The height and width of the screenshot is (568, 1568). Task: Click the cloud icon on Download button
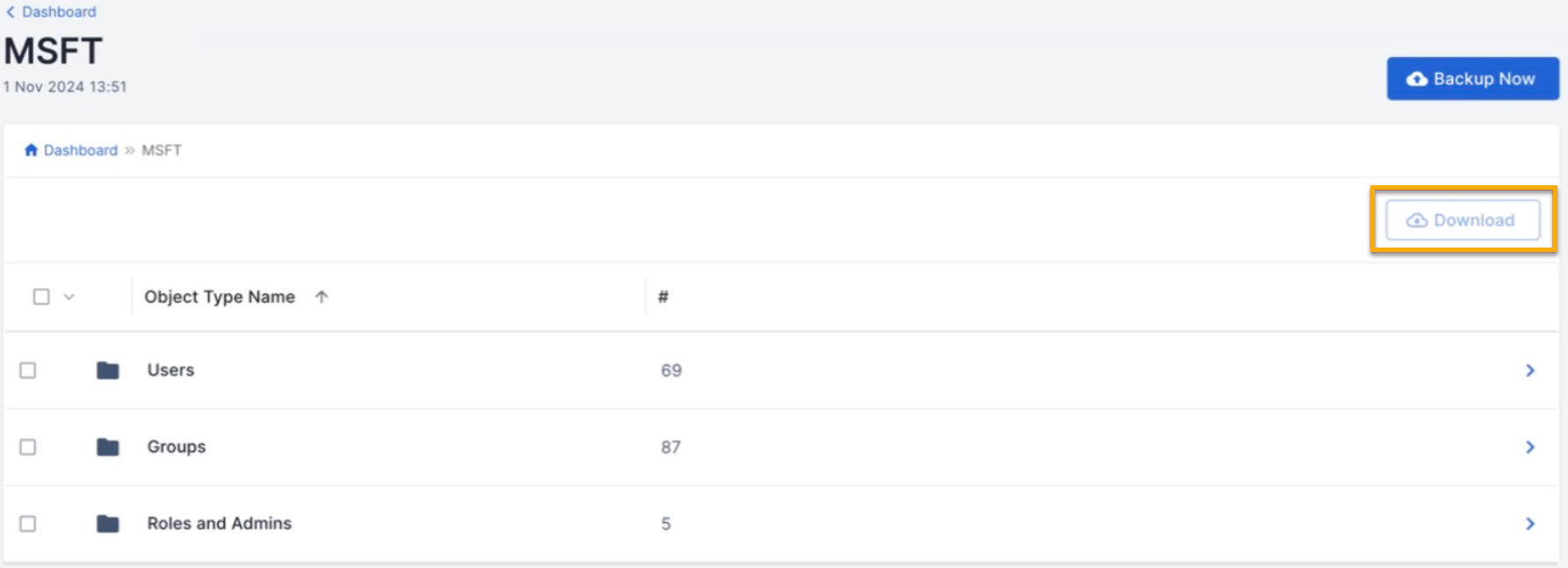1416,220
